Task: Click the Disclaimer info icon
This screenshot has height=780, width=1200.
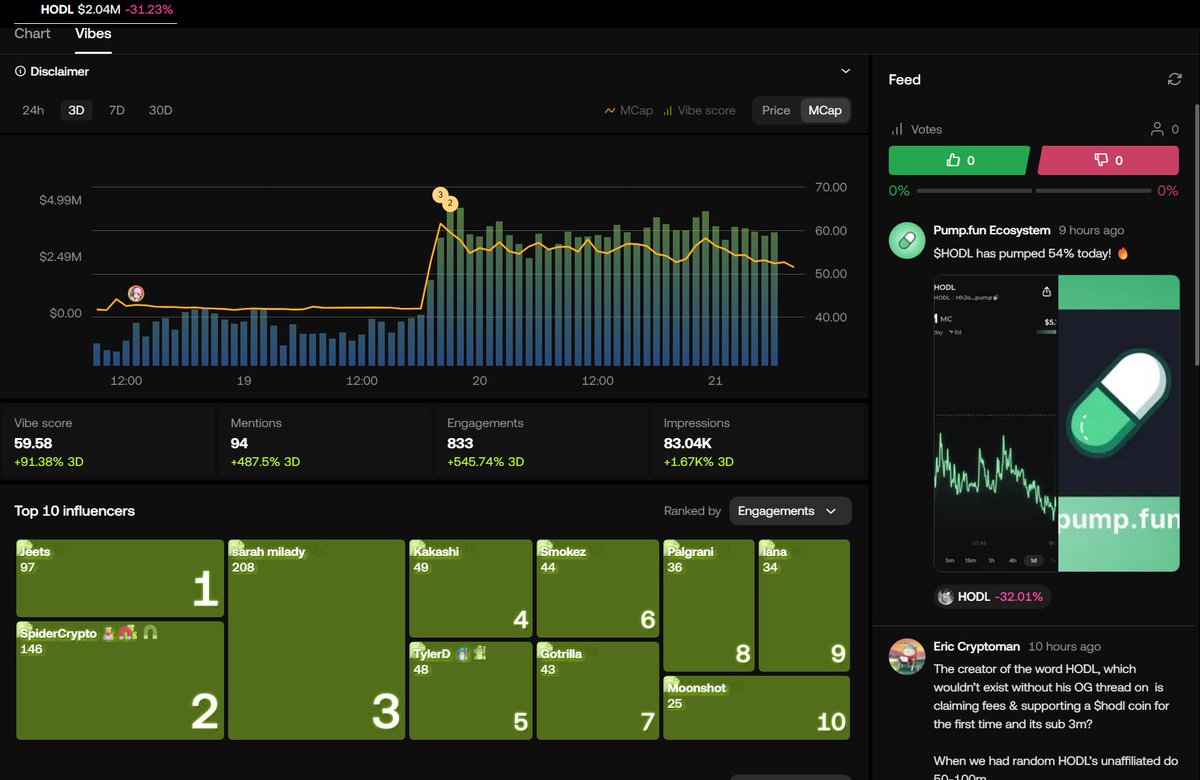Action: [20, 72]
